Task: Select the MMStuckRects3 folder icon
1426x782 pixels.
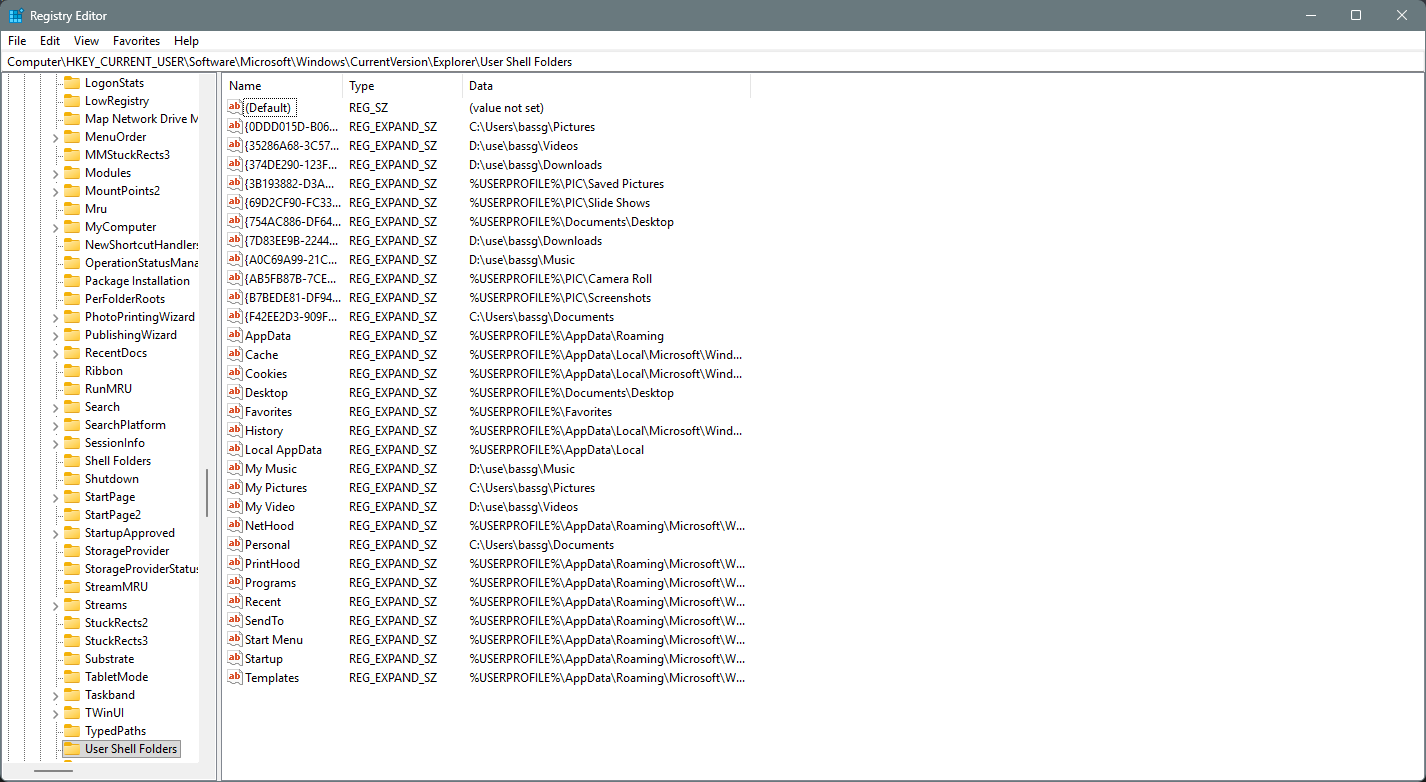Action: point(72,155)
